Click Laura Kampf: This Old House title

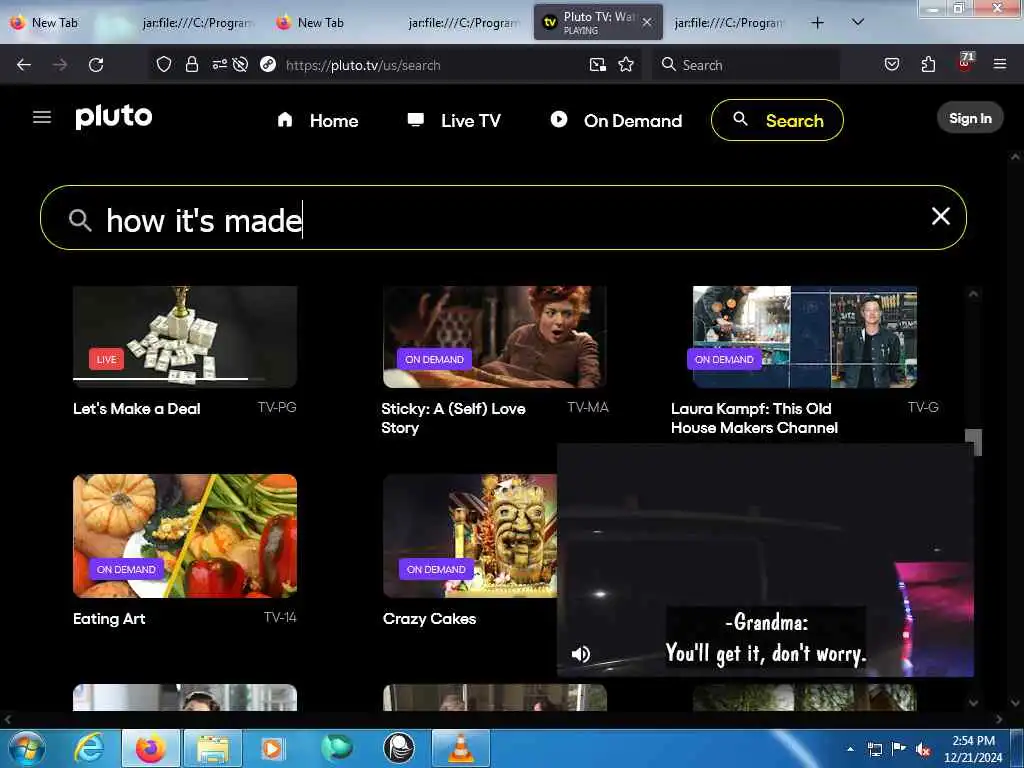[x=754, y=418]
